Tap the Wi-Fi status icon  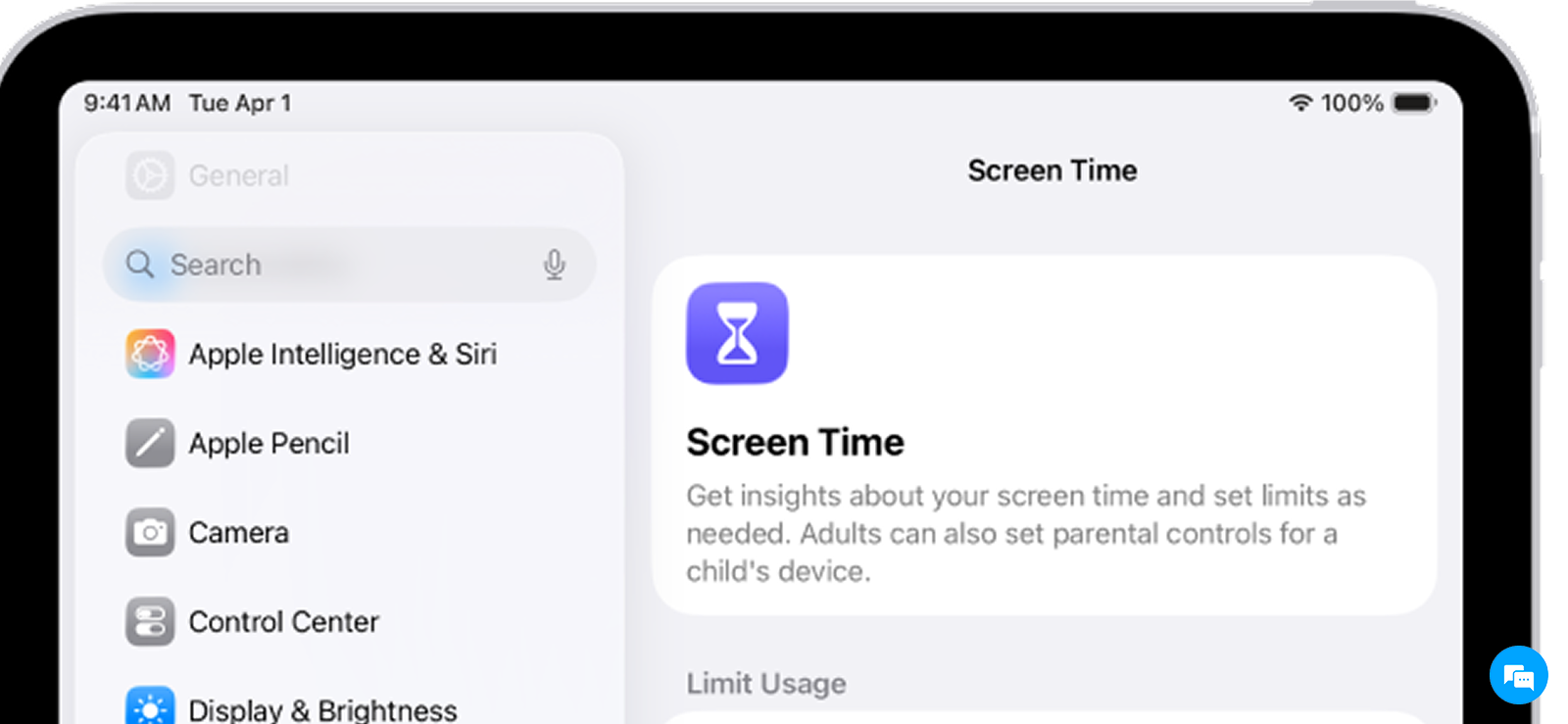pyautogui.click(x=1300, y=103)
